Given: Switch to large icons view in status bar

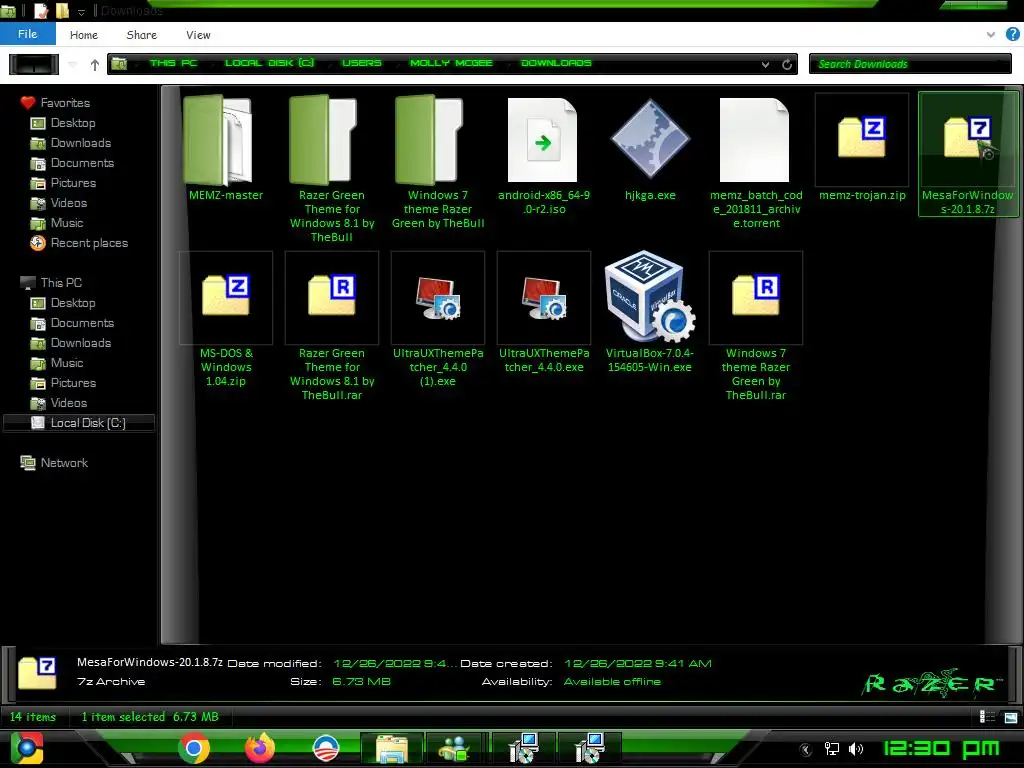Looking at the screenshot, I should [1010, 717].
